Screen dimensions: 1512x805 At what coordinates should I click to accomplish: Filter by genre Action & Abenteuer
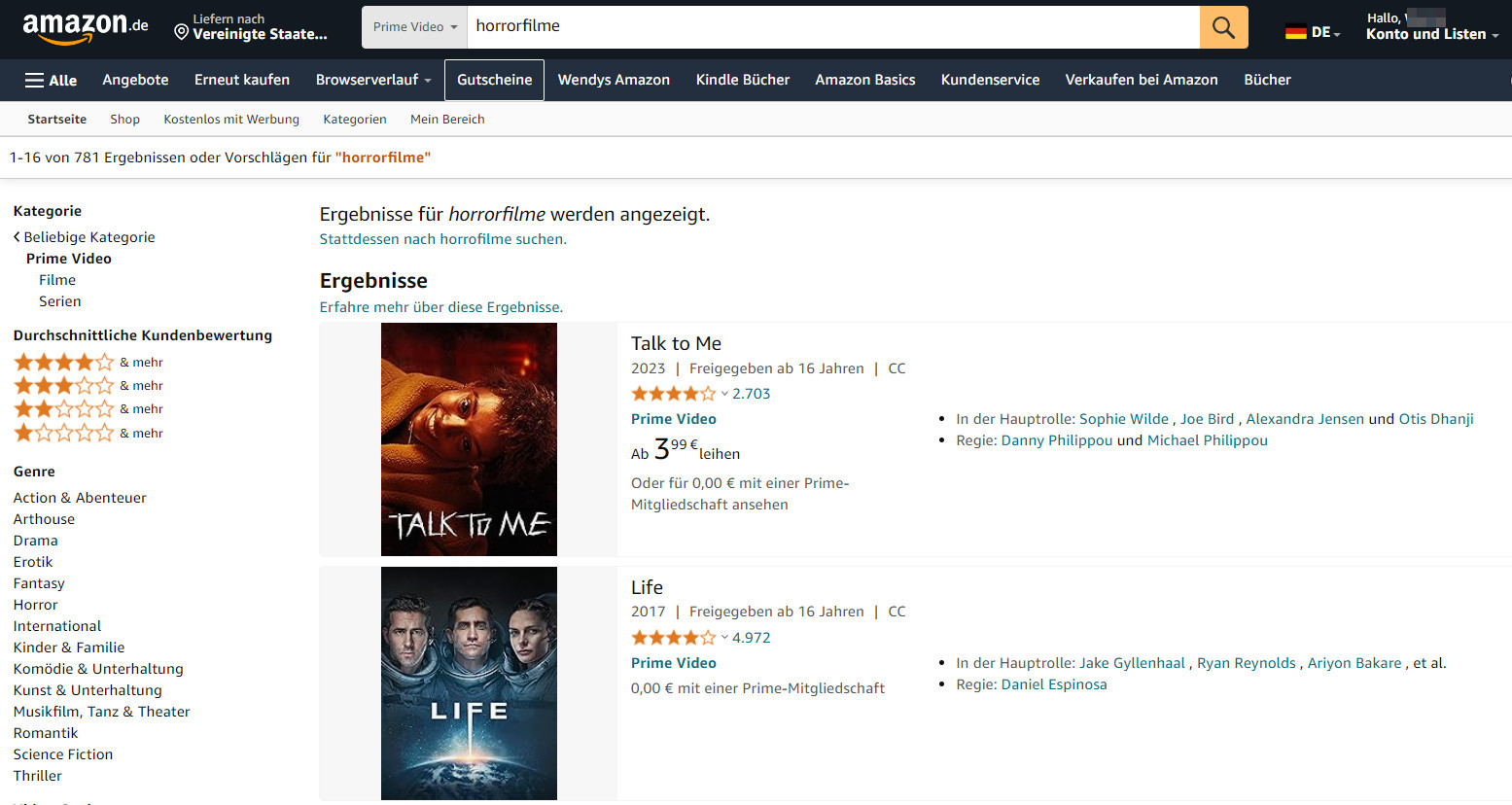coord(80,498)
